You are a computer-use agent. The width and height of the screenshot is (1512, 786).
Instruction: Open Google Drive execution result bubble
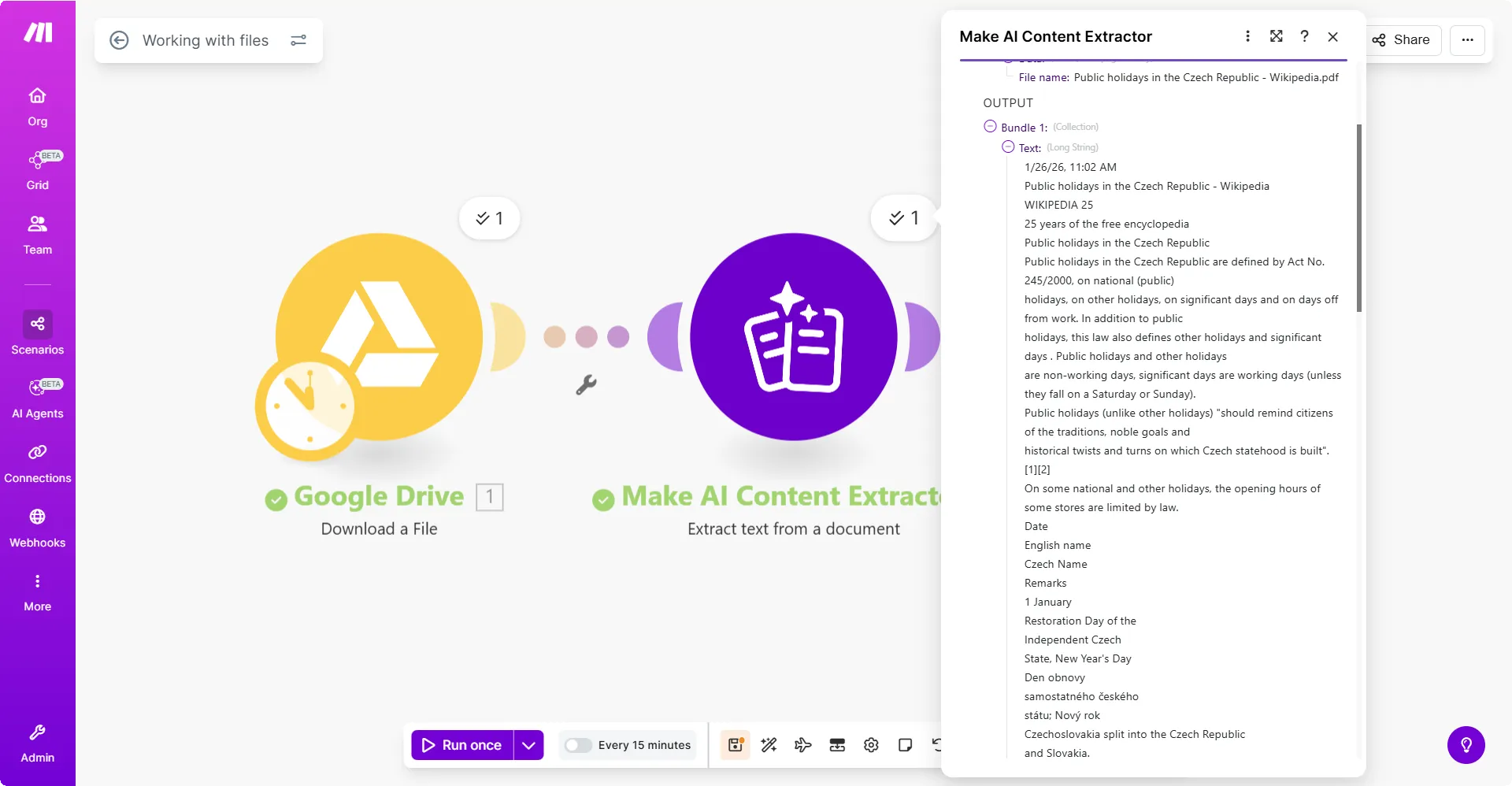pos(489,218)
